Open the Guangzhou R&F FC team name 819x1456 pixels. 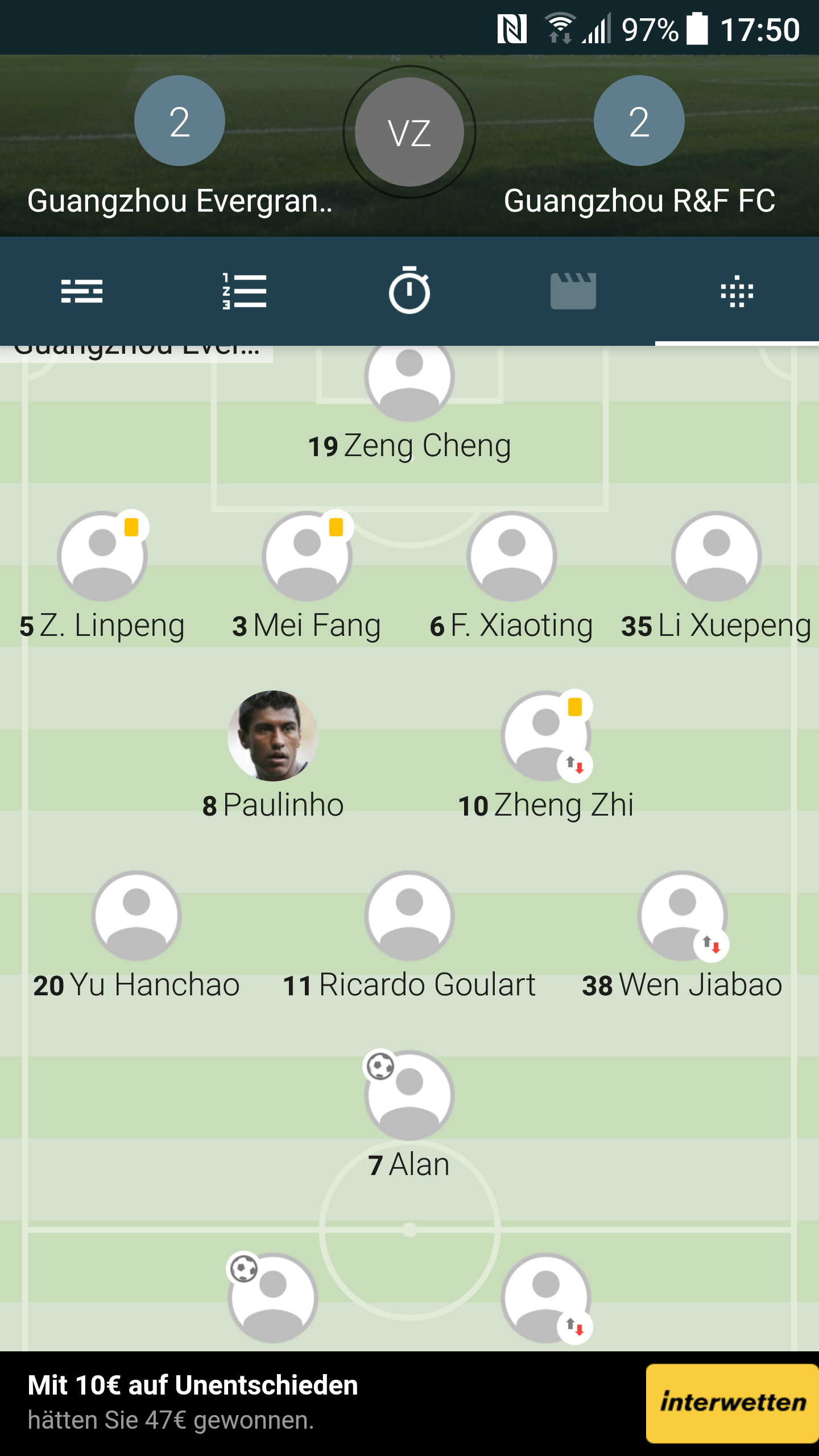pos(639,201)
